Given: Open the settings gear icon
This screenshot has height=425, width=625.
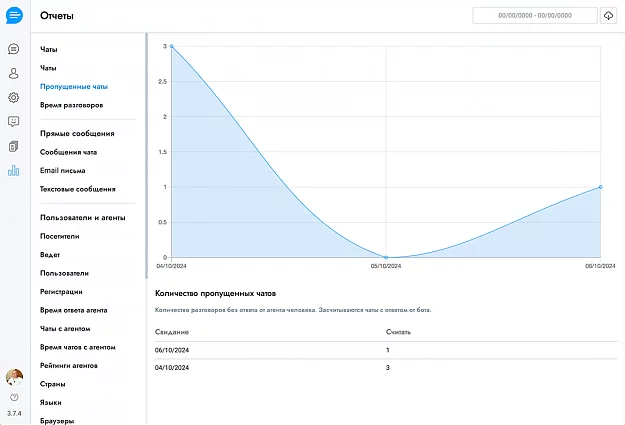Looking at the screenshot, I should pos(14,97).
